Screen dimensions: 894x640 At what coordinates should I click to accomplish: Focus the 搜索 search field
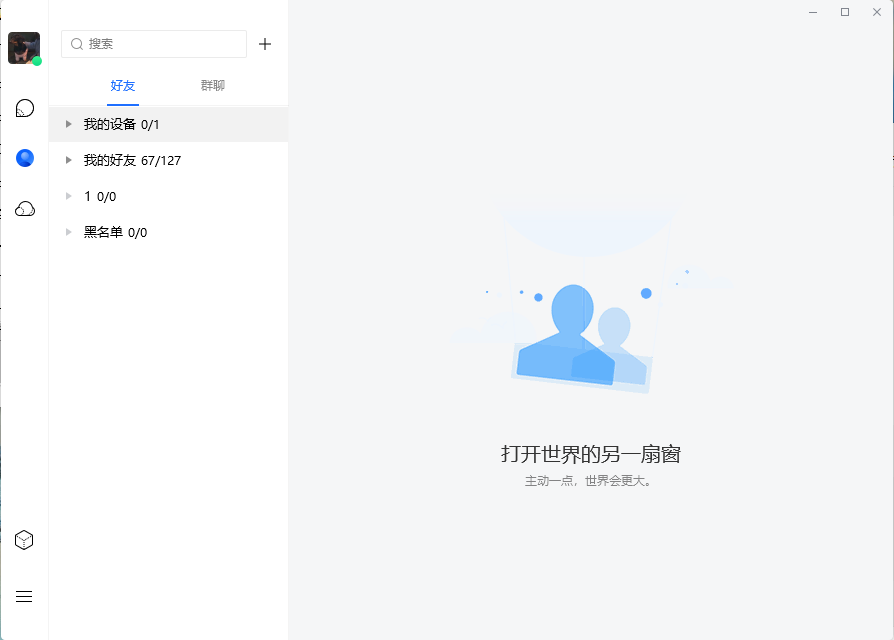tap(154, 44)
